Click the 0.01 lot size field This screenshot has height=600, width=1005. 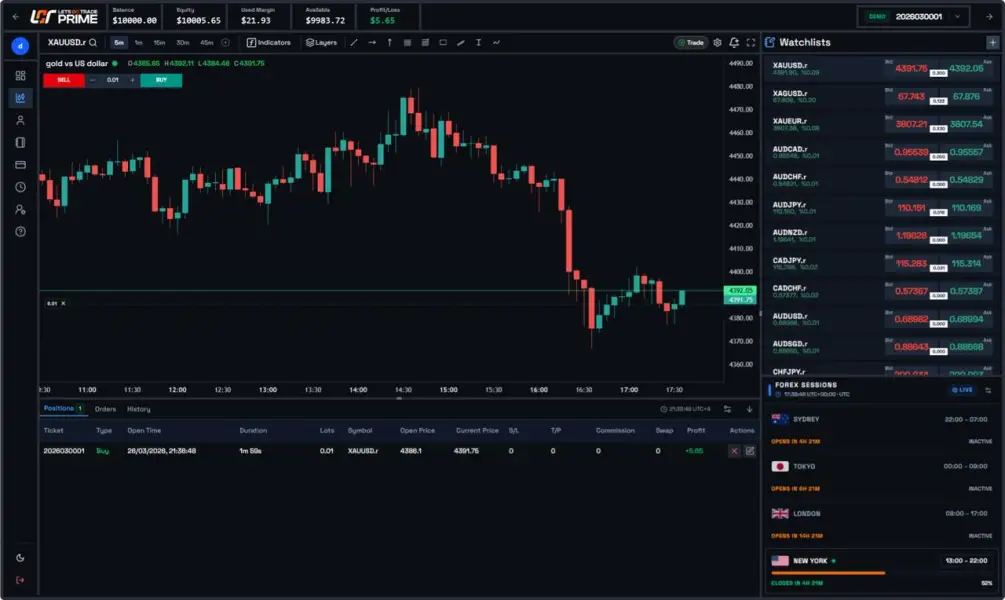pos(113,80)
